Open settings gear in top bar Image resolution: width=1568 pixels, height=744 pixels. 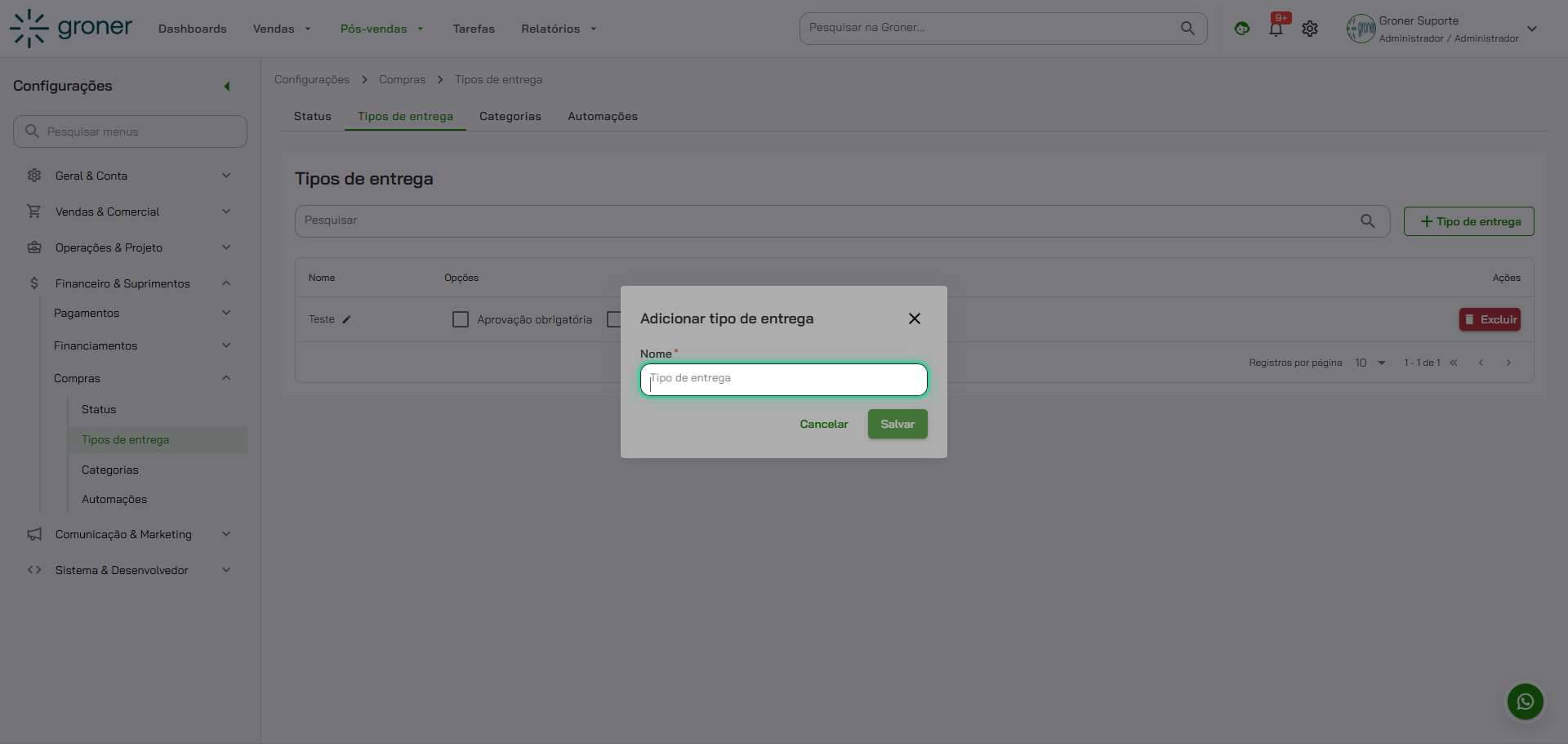coord(1310,29)
